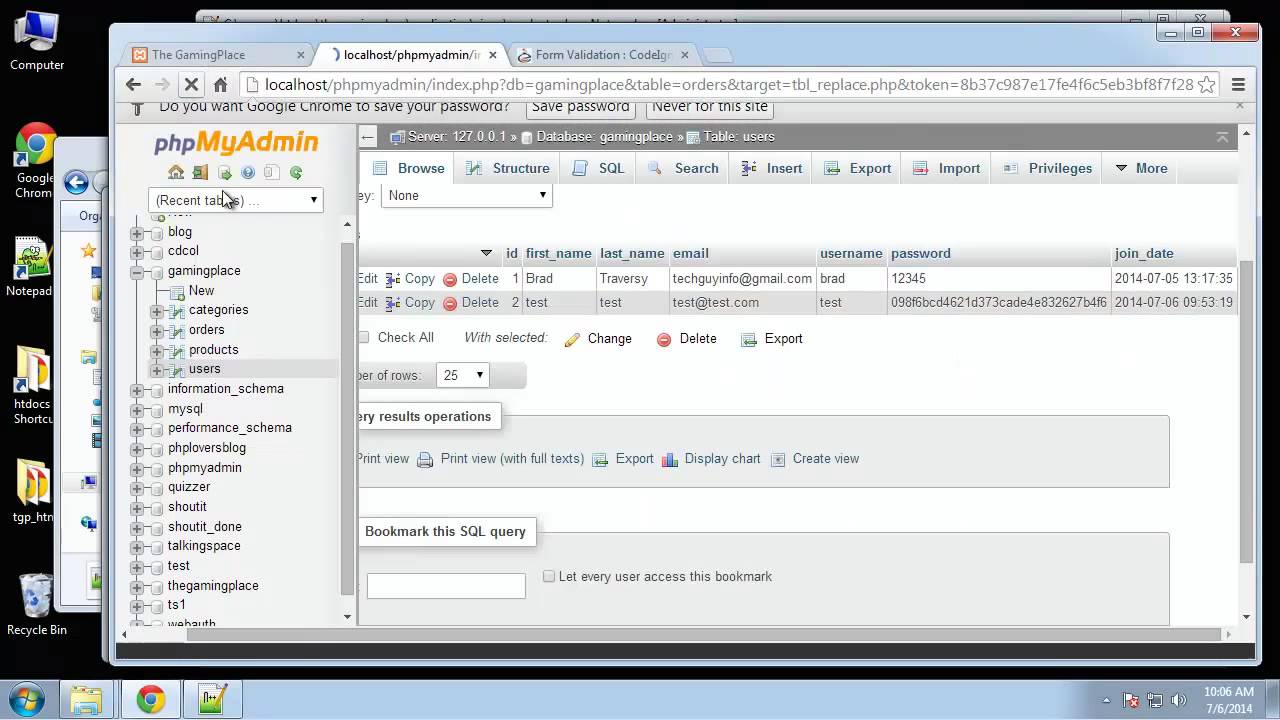Click the orders table icon in the tree
Viewport: 1280px width, 720px height.
[x=178, y=330]
